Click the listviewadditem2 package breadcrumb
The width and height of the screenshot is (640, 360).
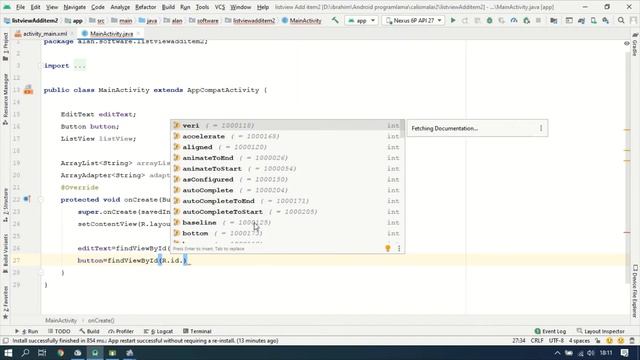(x=250, y=20)
